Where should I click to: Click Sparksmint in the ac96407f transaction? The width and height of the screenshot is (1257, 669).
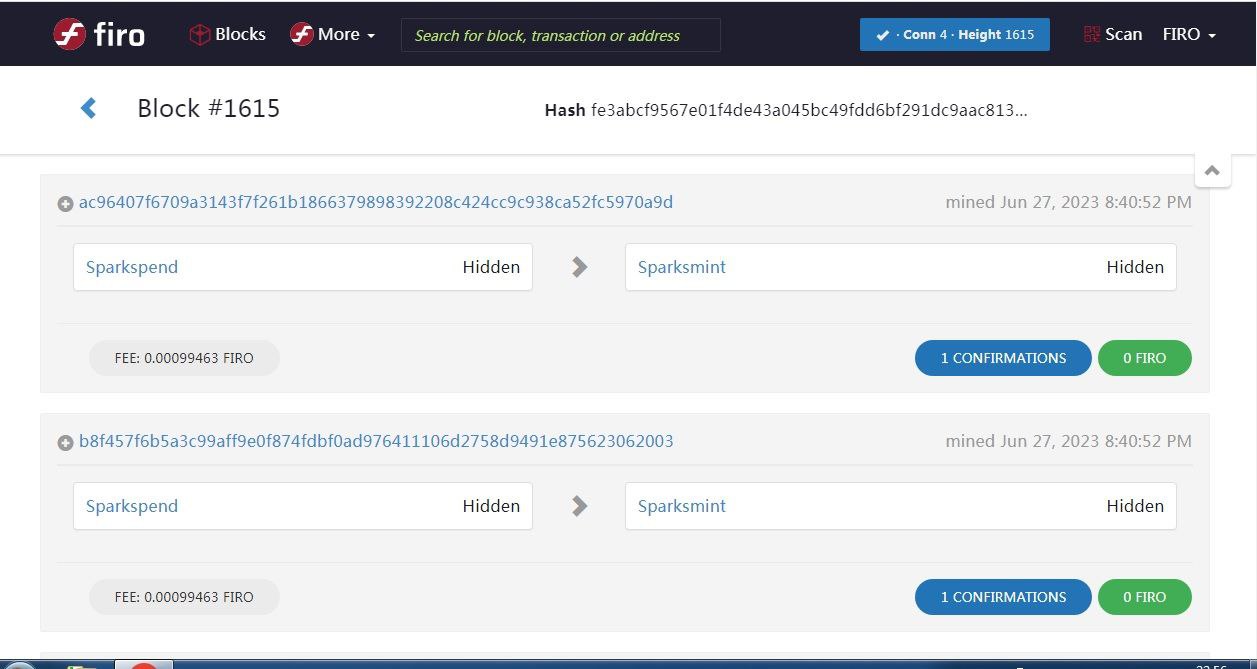coord(682,267)
